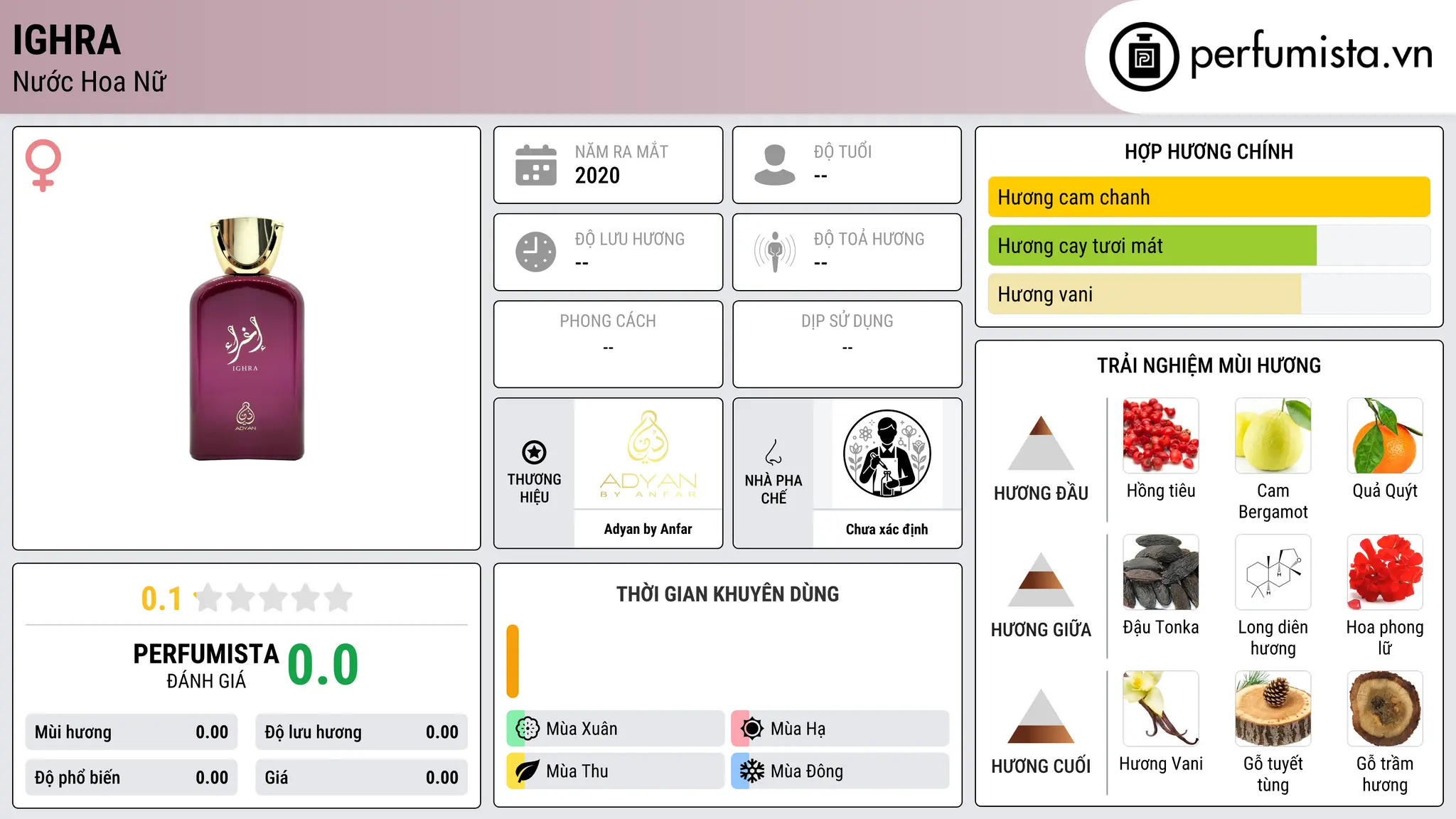This screenshot has height=819, width=1456.
Task: Click the person icon beside Độ tuổi
Action: [775, 165]
